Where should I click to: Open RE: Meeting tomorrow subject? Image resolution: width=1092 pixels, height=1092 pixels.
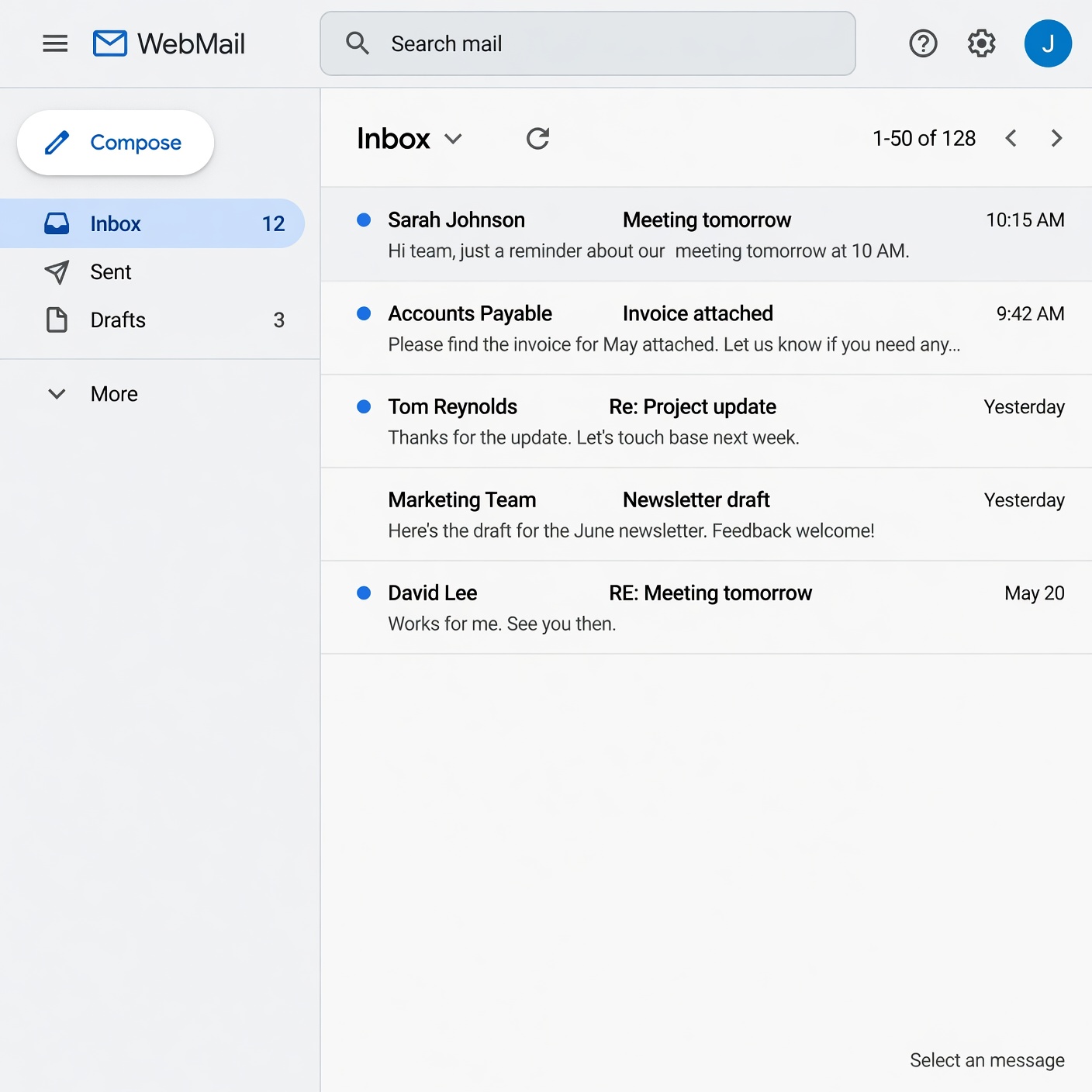tap(710, 593)
